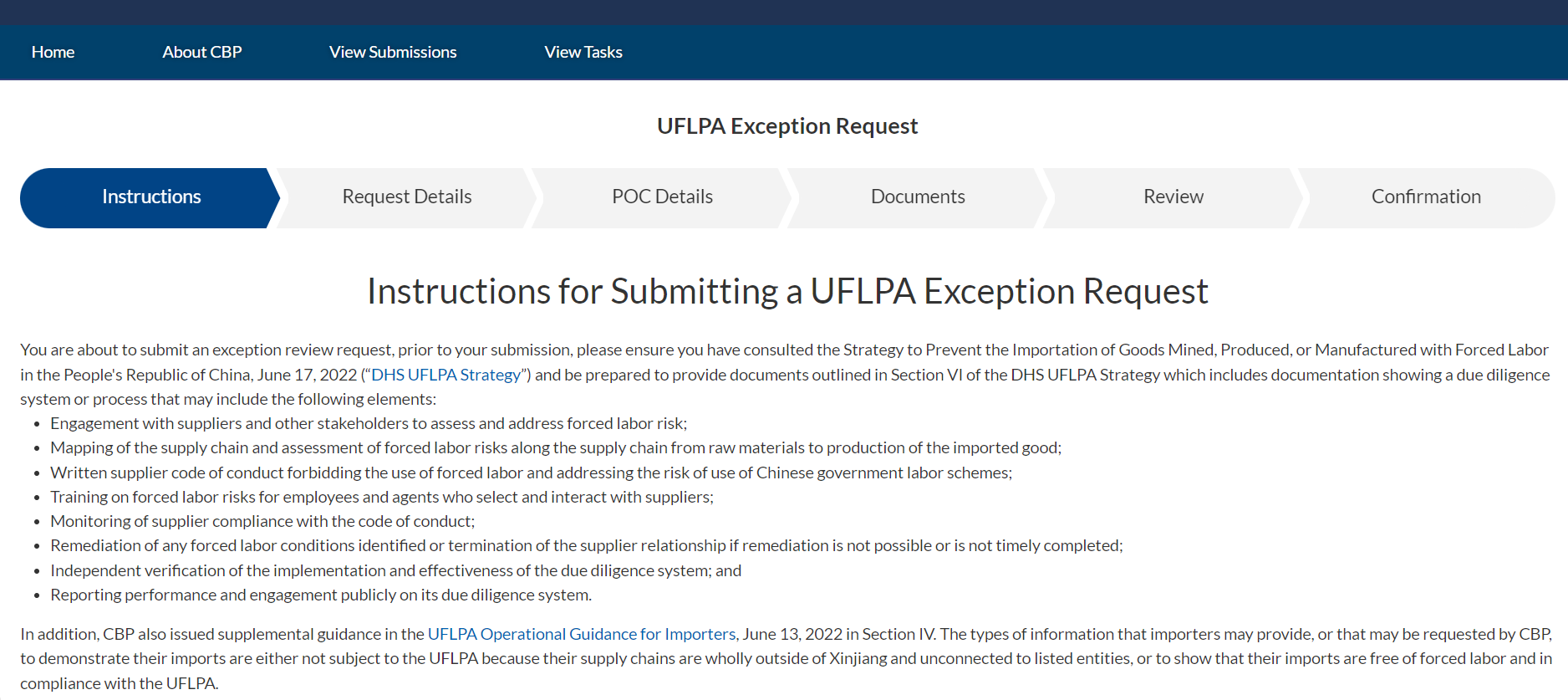Click the Reporting performance and engagement bullet
1568x700 pixels.
pyautogui.click(x=320, y=595)
